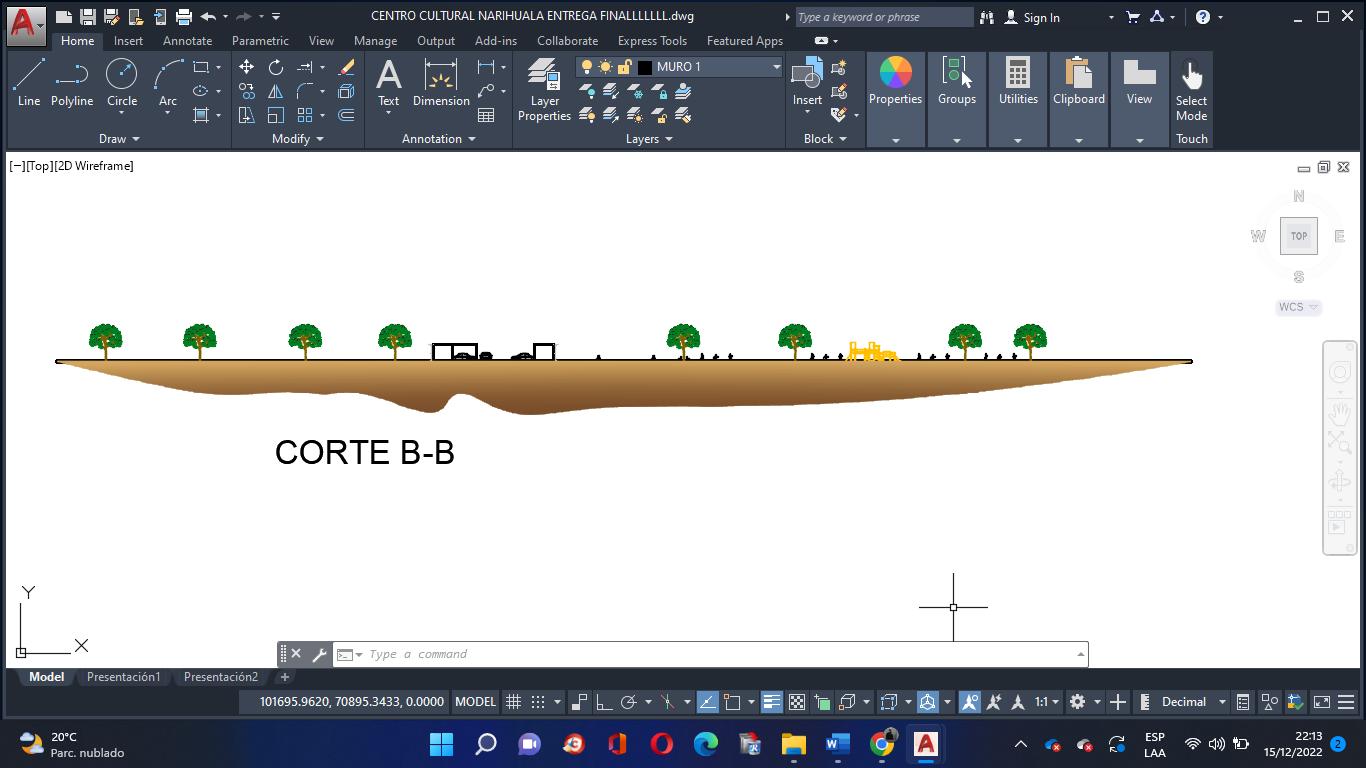Select the Line drawing tool
Screen dimensions: 1366x768
click(x=29, y=82)
